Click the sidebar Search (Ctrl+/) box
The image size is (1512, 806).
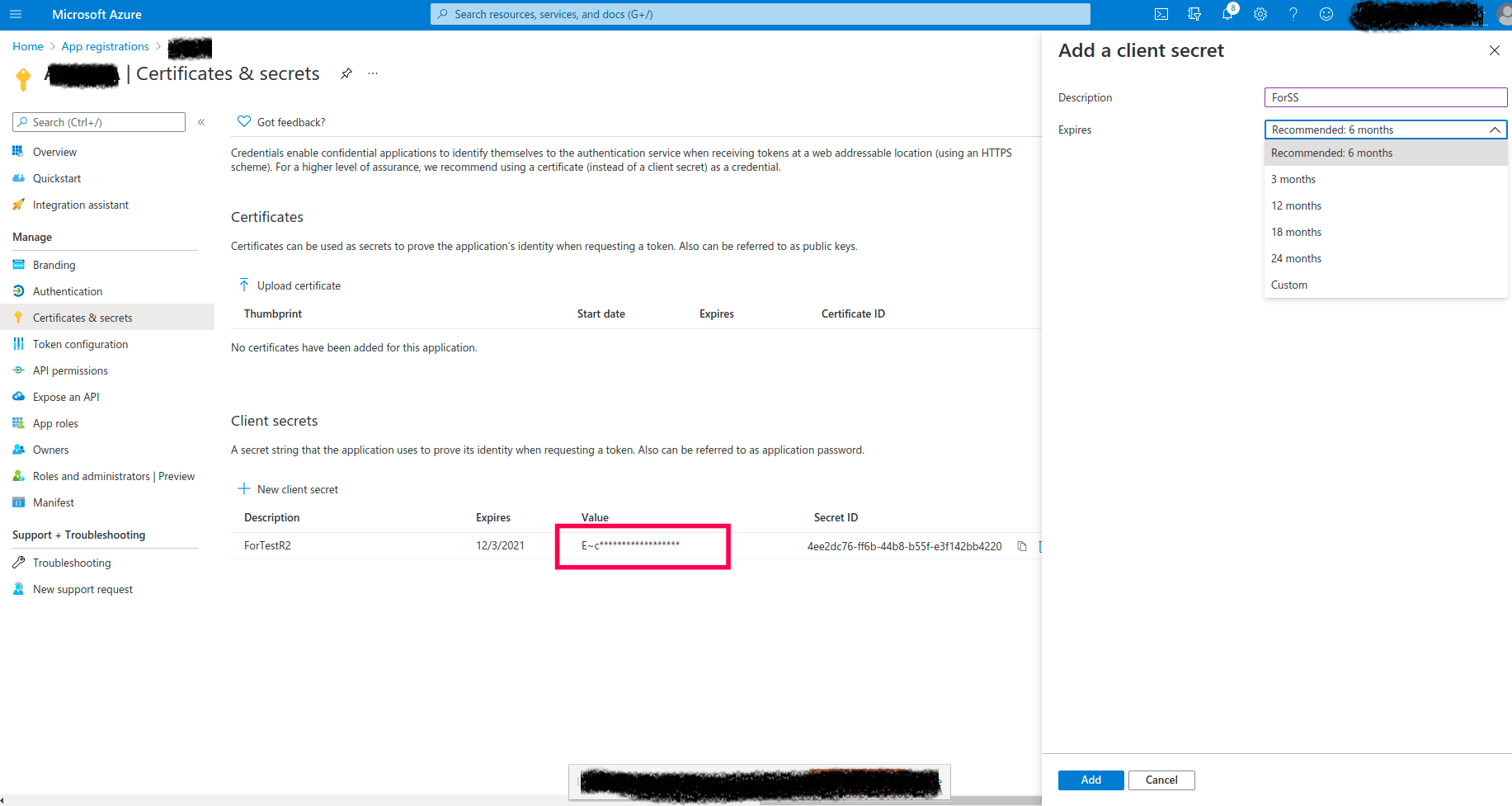click(99, 122)
